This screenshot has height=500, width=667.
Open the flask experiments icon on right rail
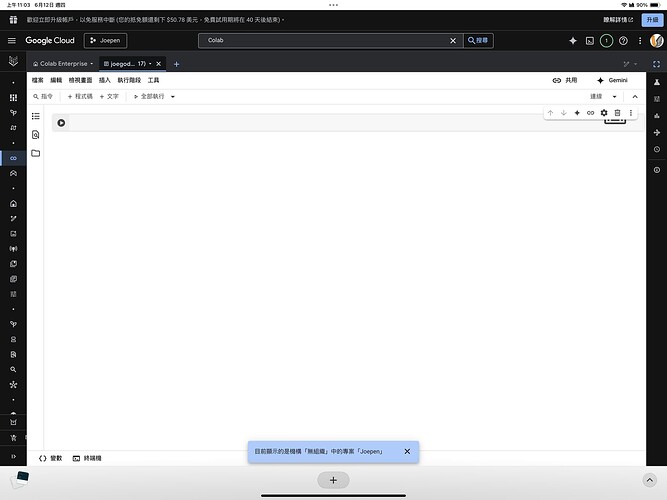[x=657, y=82]
